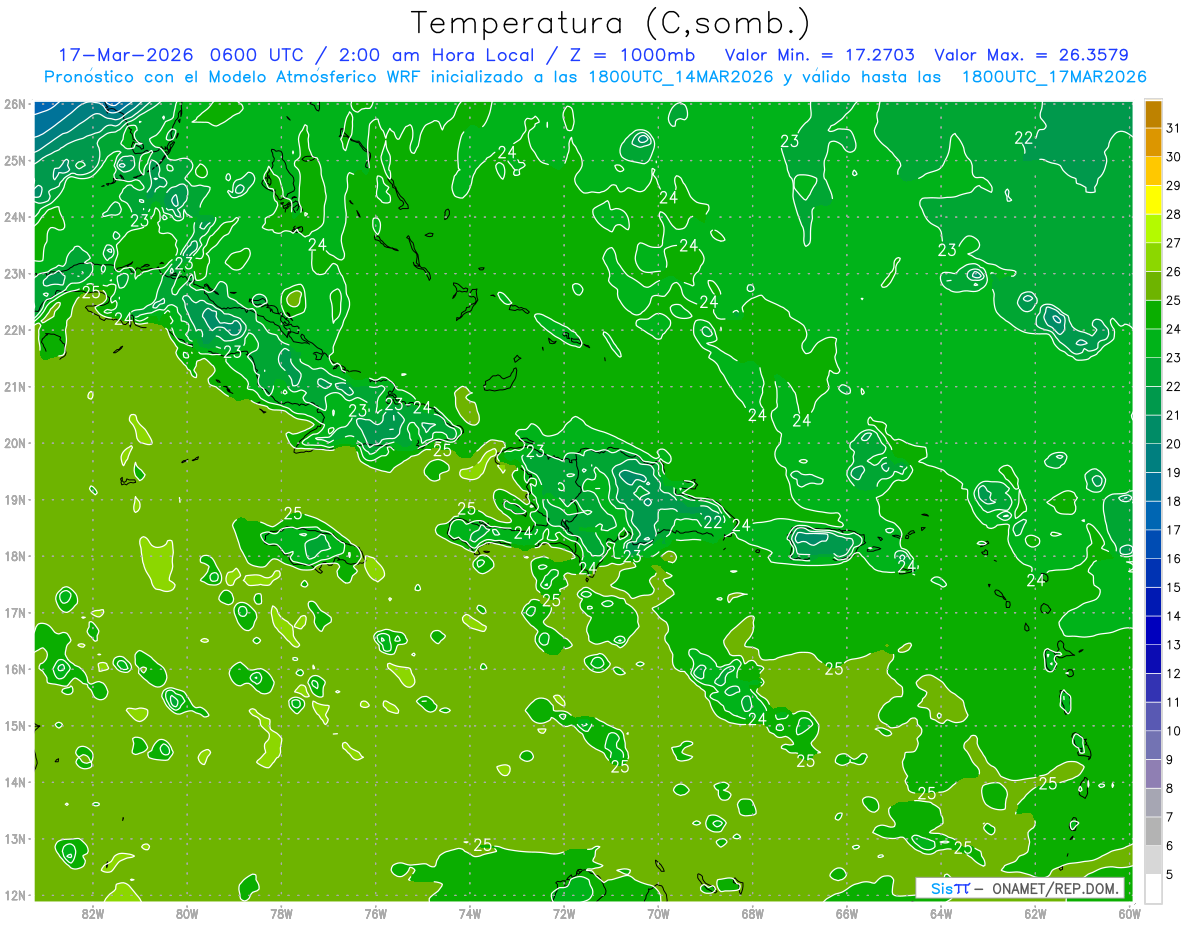The image size is (1200, 927).
Task: Click latitude axis label '25N'
Action: 14,160
